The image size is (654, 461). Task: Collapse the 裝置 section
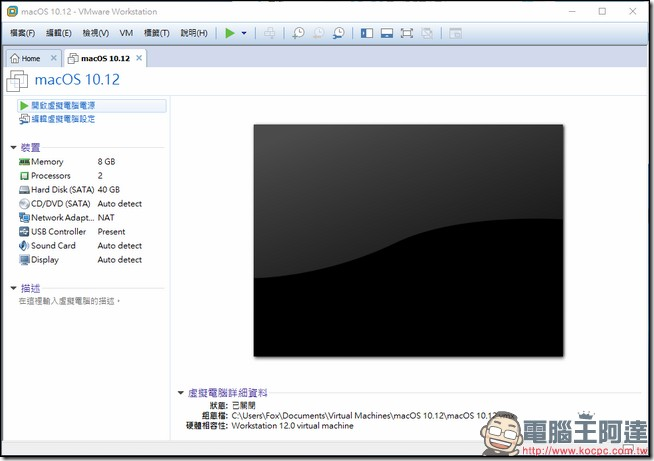pos(13,147)
